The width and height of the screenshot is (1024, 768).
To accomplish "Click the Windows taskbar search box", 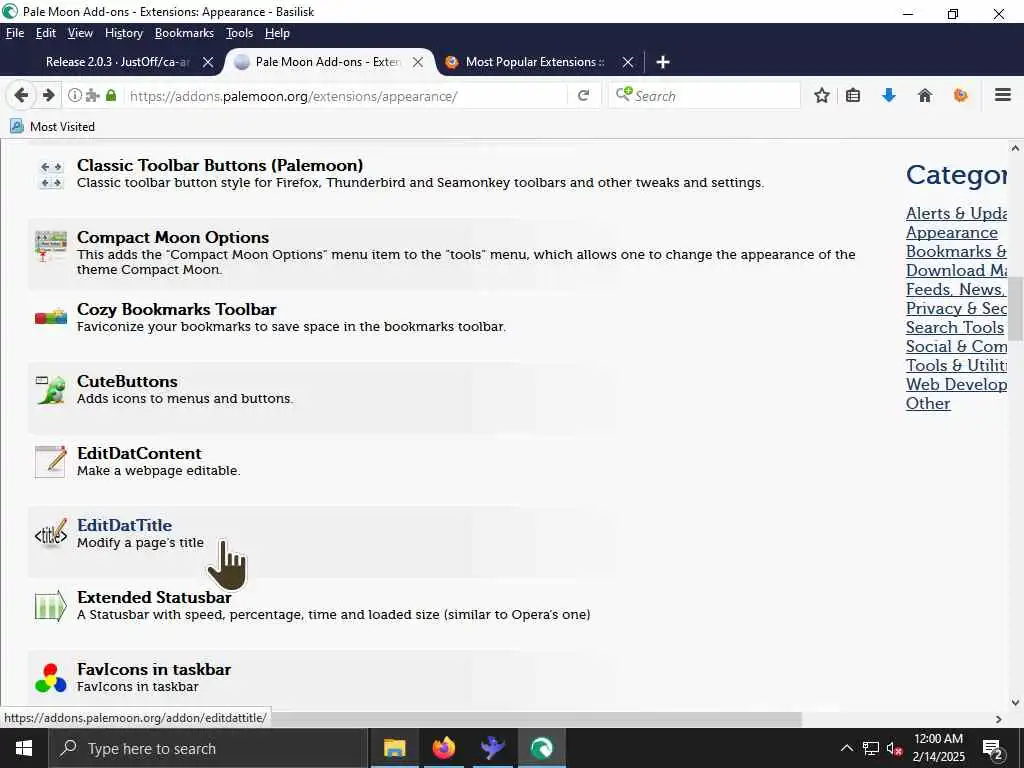I will [209, 748].
